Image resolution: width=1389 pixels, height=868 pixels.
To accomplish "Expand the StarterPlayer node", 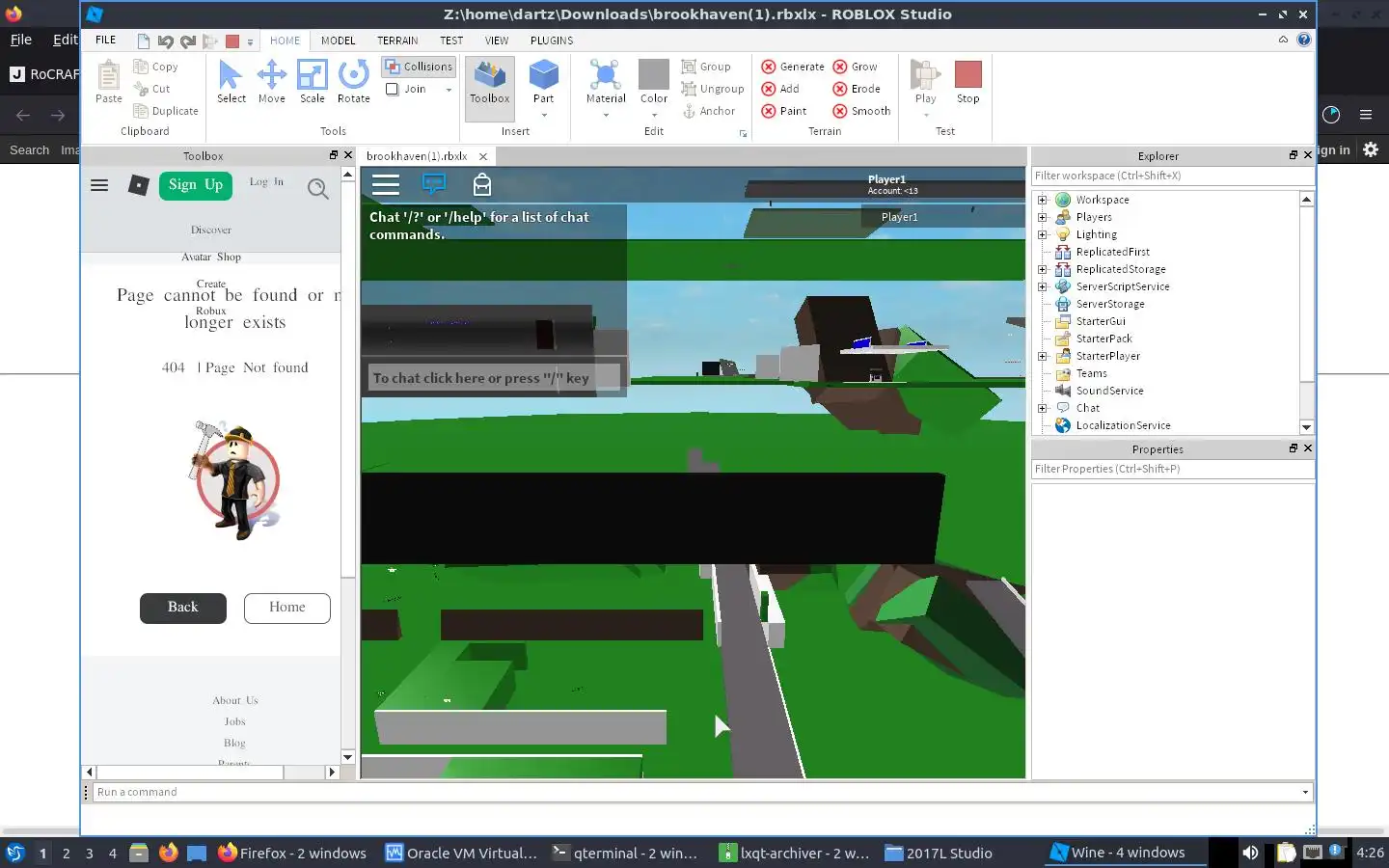I will 1042,356.
